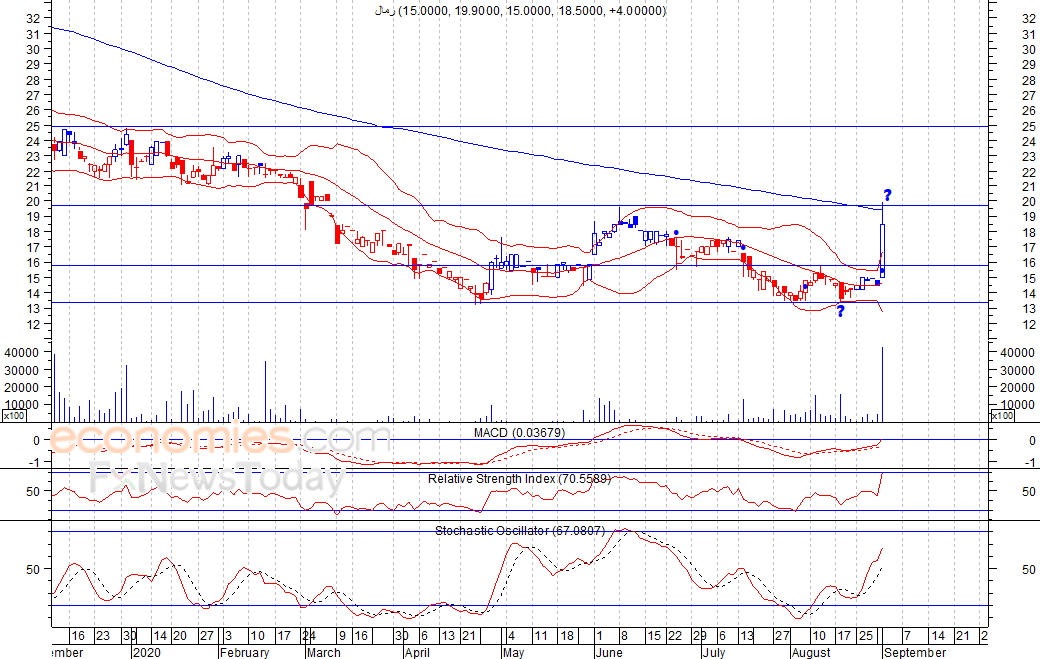Click the x100 volume scale badge on right
Viewport: 1040px width, 659px height.
pos(1002,415)
